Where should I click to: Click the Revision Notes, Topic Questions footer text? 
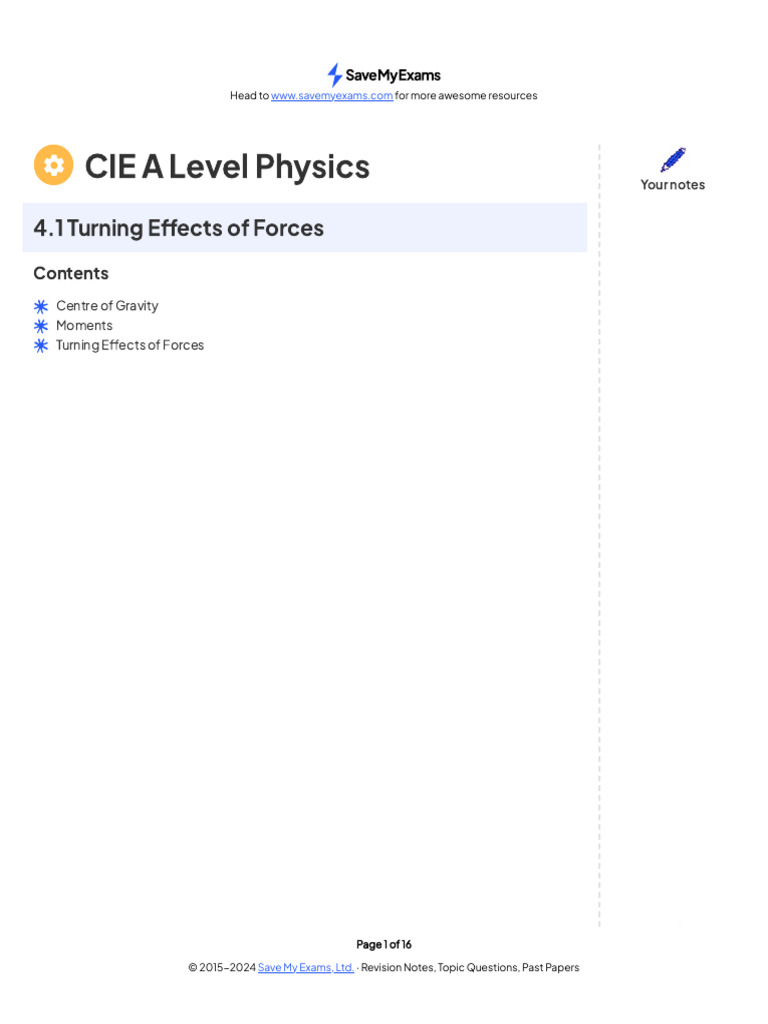470,968
